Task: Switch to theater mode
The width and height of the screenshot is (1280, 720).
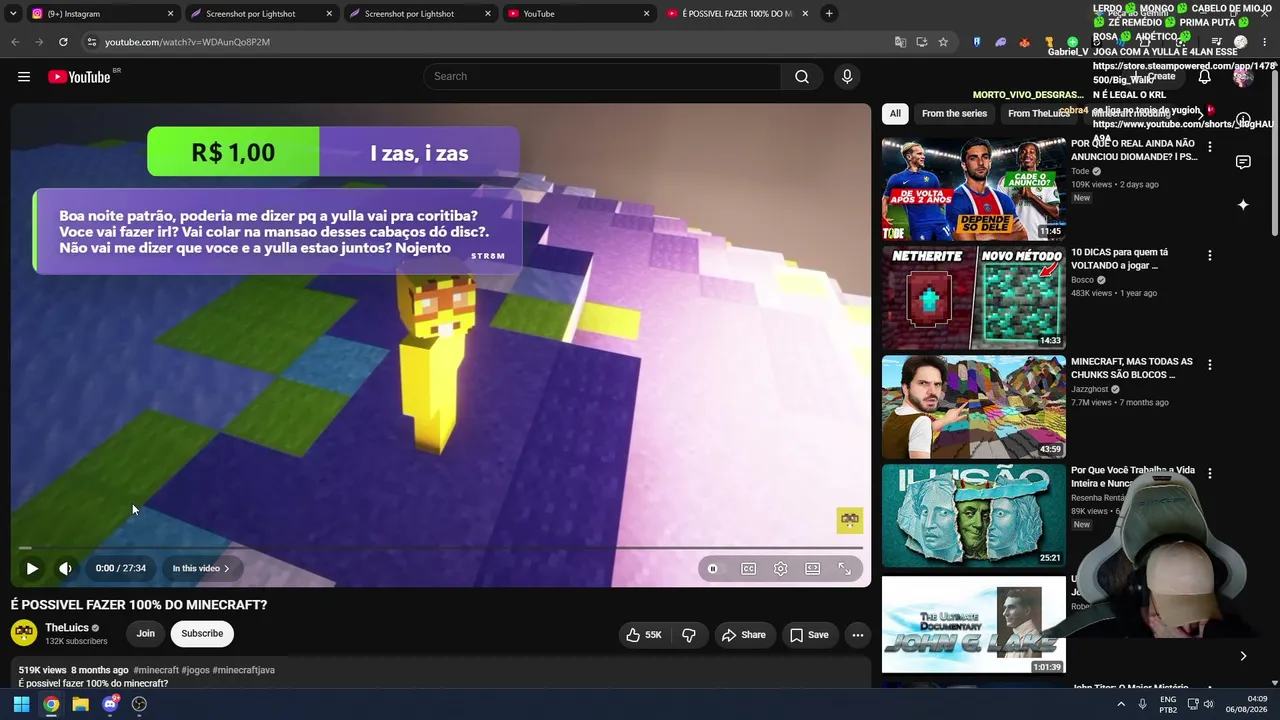Action: (x=813, y=568)
